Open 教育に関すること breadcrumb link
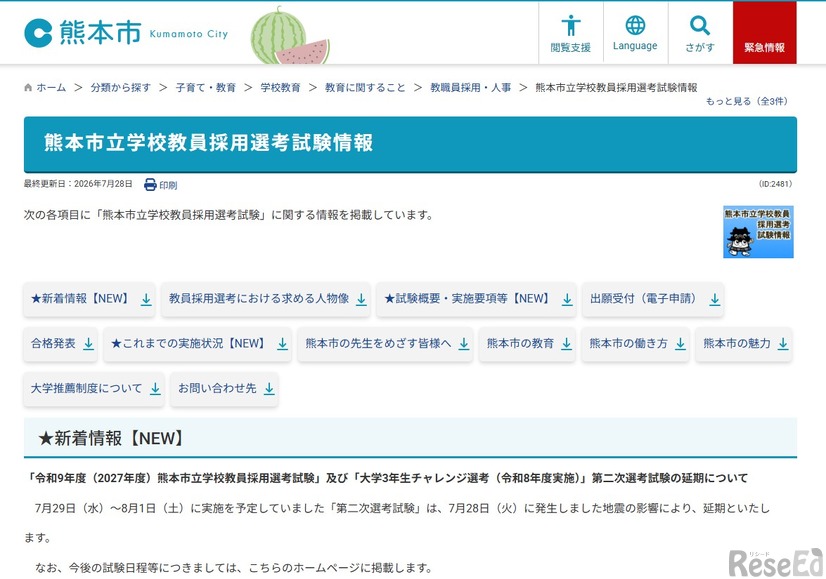 365,87
